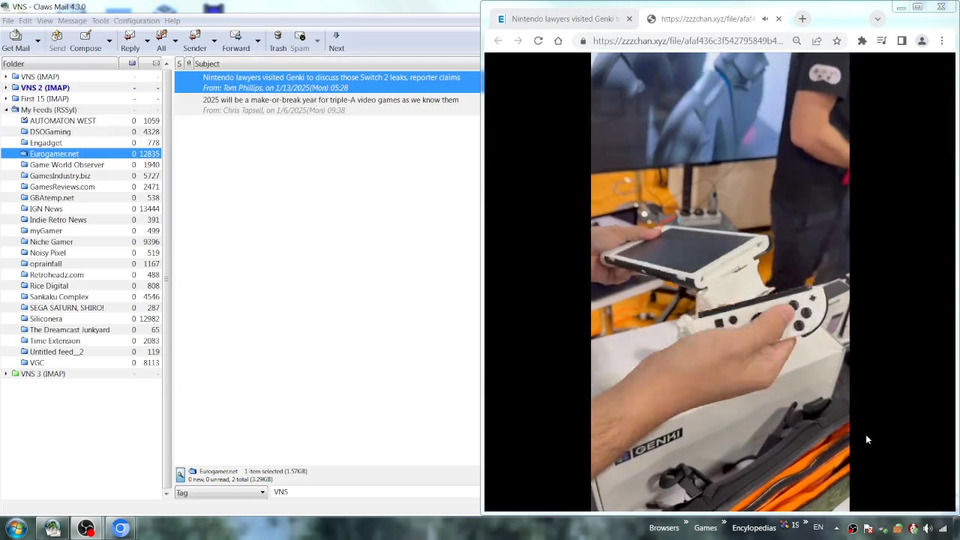Click the Send toolbar icon
Screen dimensions: 960x540
57,40
